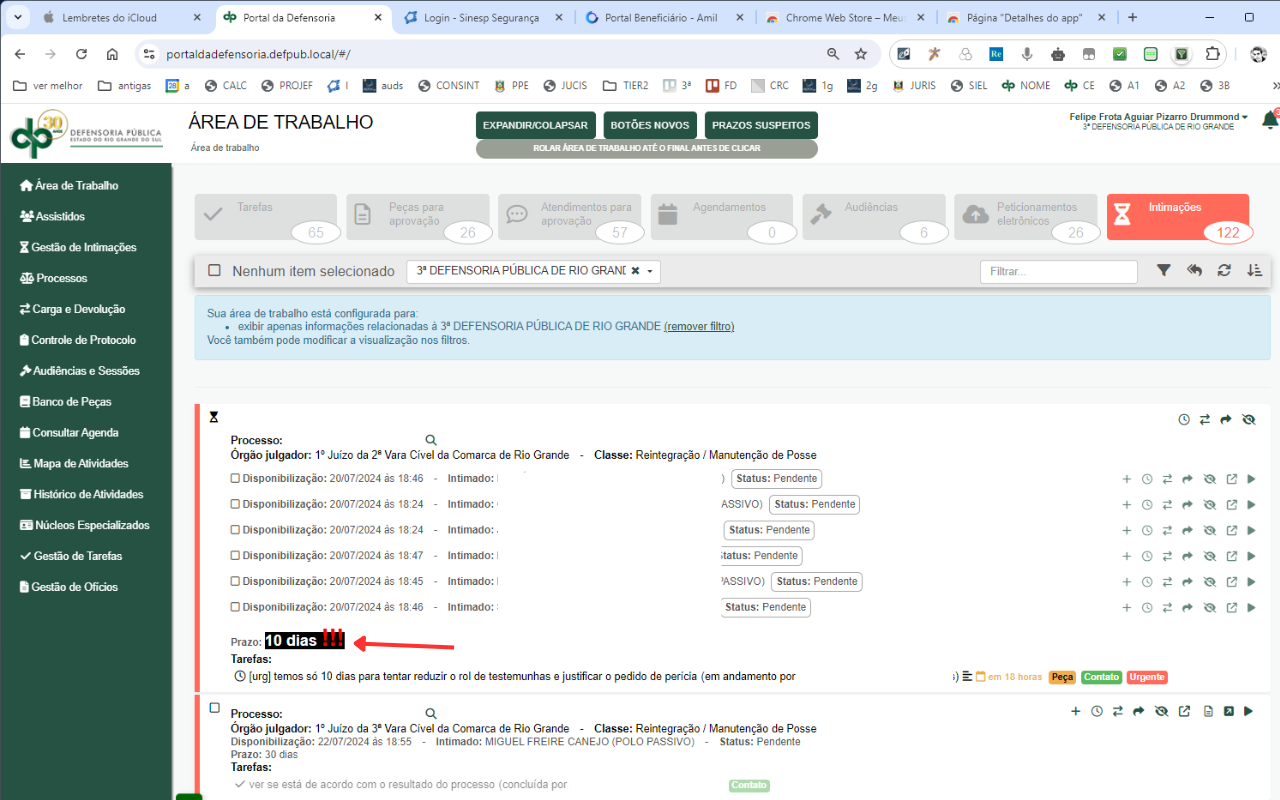Click the plus icon on the 18:45 row
Viewport: 1280px width, 800px height.
tap(1127, 582)
